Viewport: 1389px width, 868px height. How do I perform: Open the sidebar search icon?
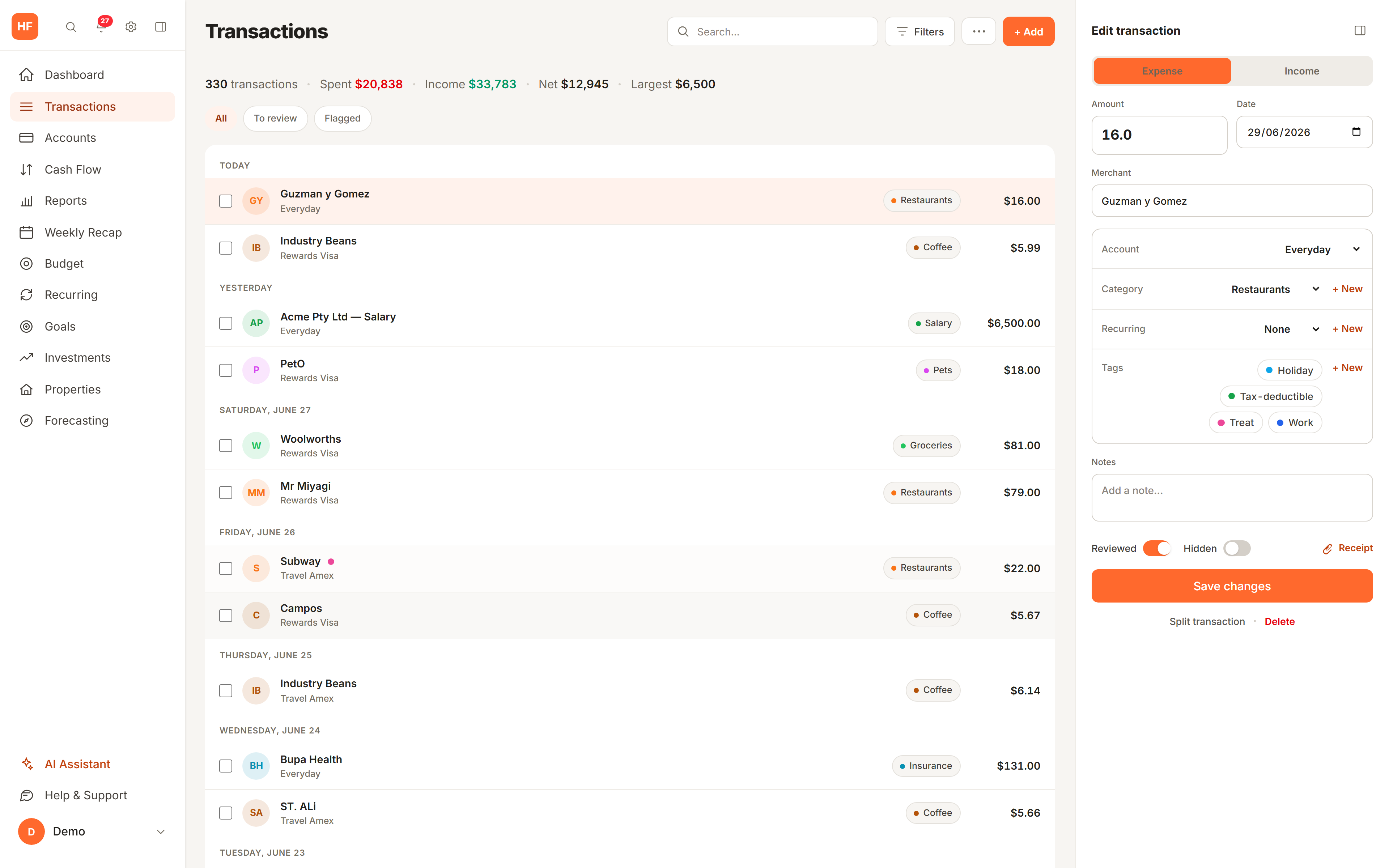(71, 27)
